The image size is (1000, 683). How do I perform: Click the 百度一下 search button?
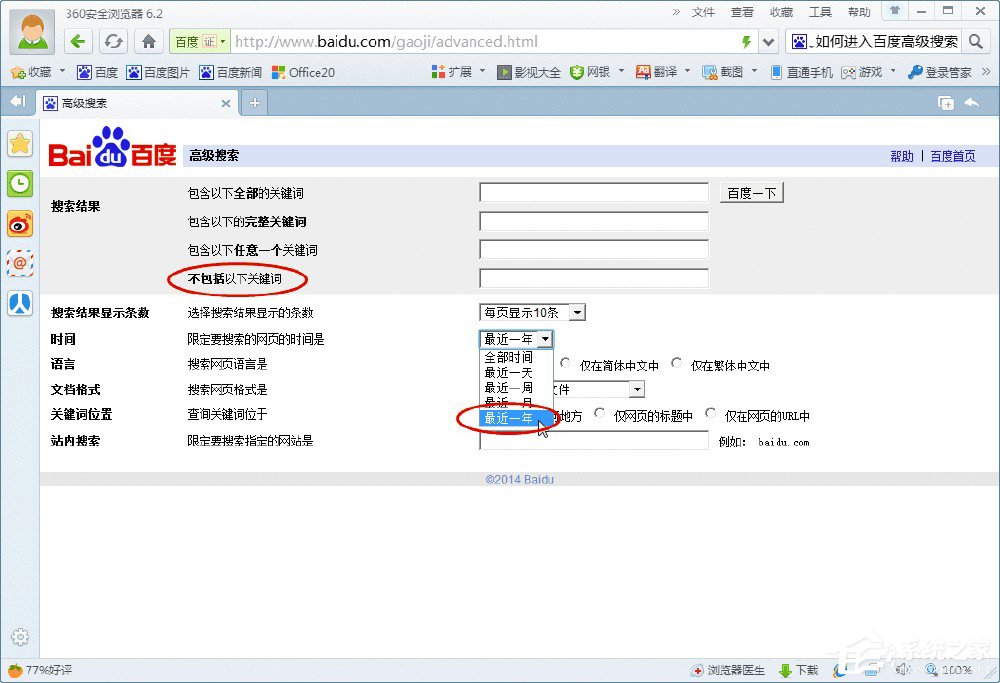(x=751, y=192)
